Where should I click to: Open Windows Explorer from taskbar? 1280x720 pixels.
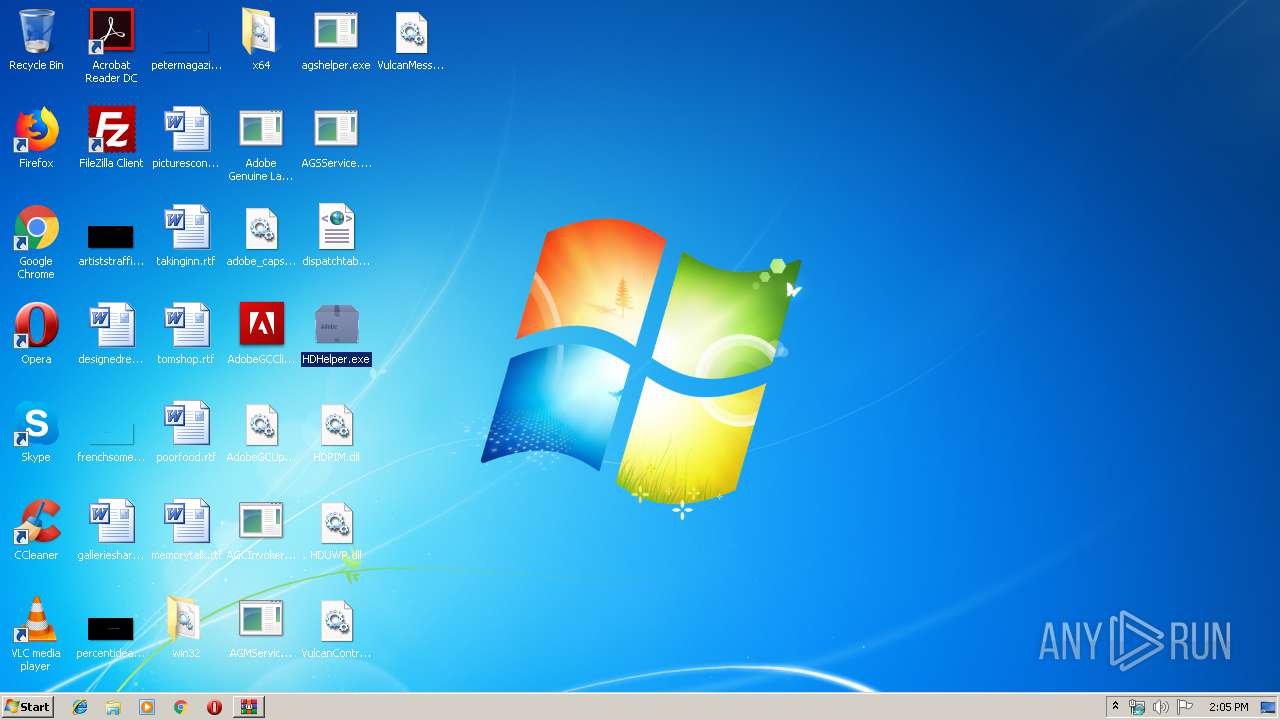pyautogui.click(x=113, y=707)
